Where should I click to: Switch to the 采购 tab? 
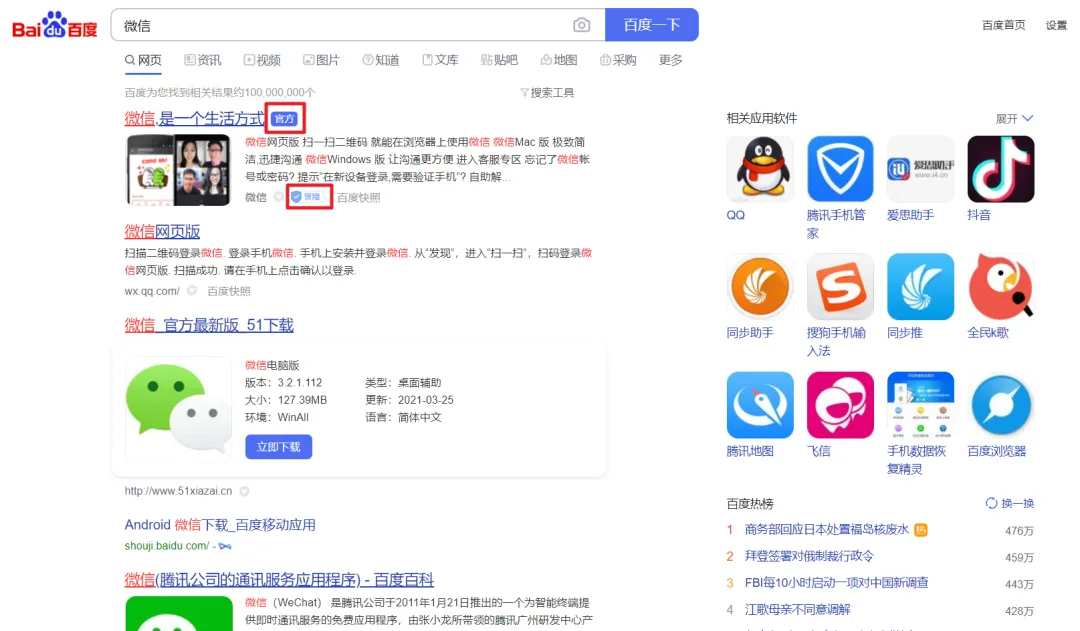point(618,60)
